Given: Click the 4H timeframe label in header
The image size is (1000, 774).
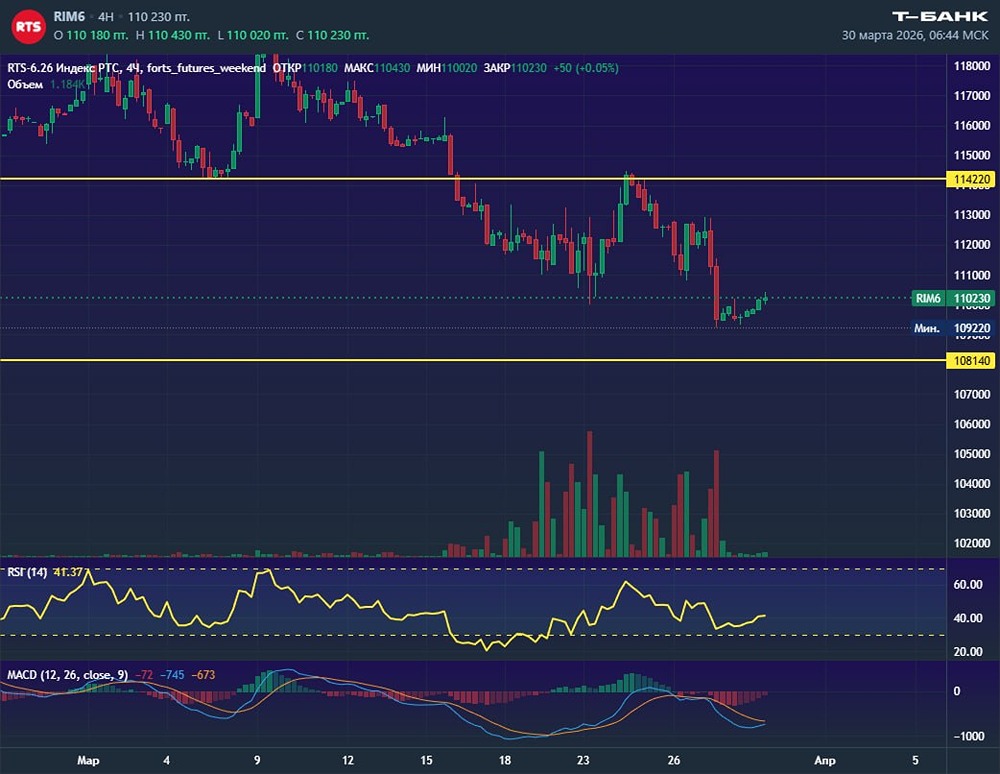Looking at the screenshot, I should pyautogui.click(x=106, y=17).
